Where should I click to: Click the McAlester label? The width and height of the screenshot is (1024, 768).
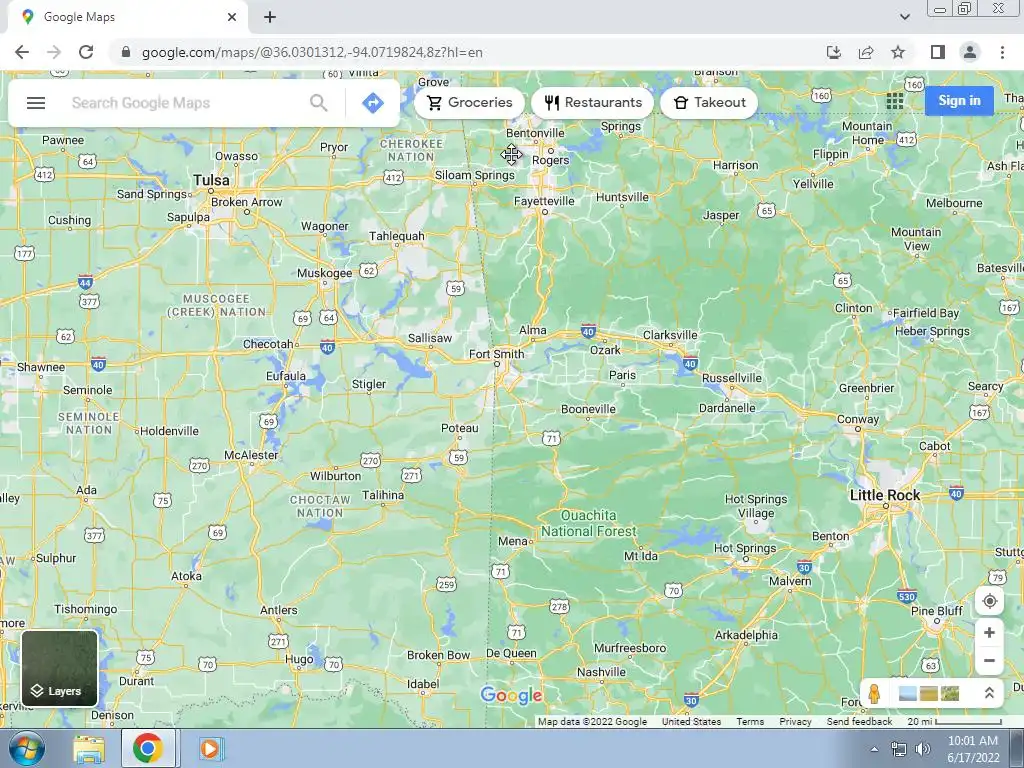tap(251, 455)
